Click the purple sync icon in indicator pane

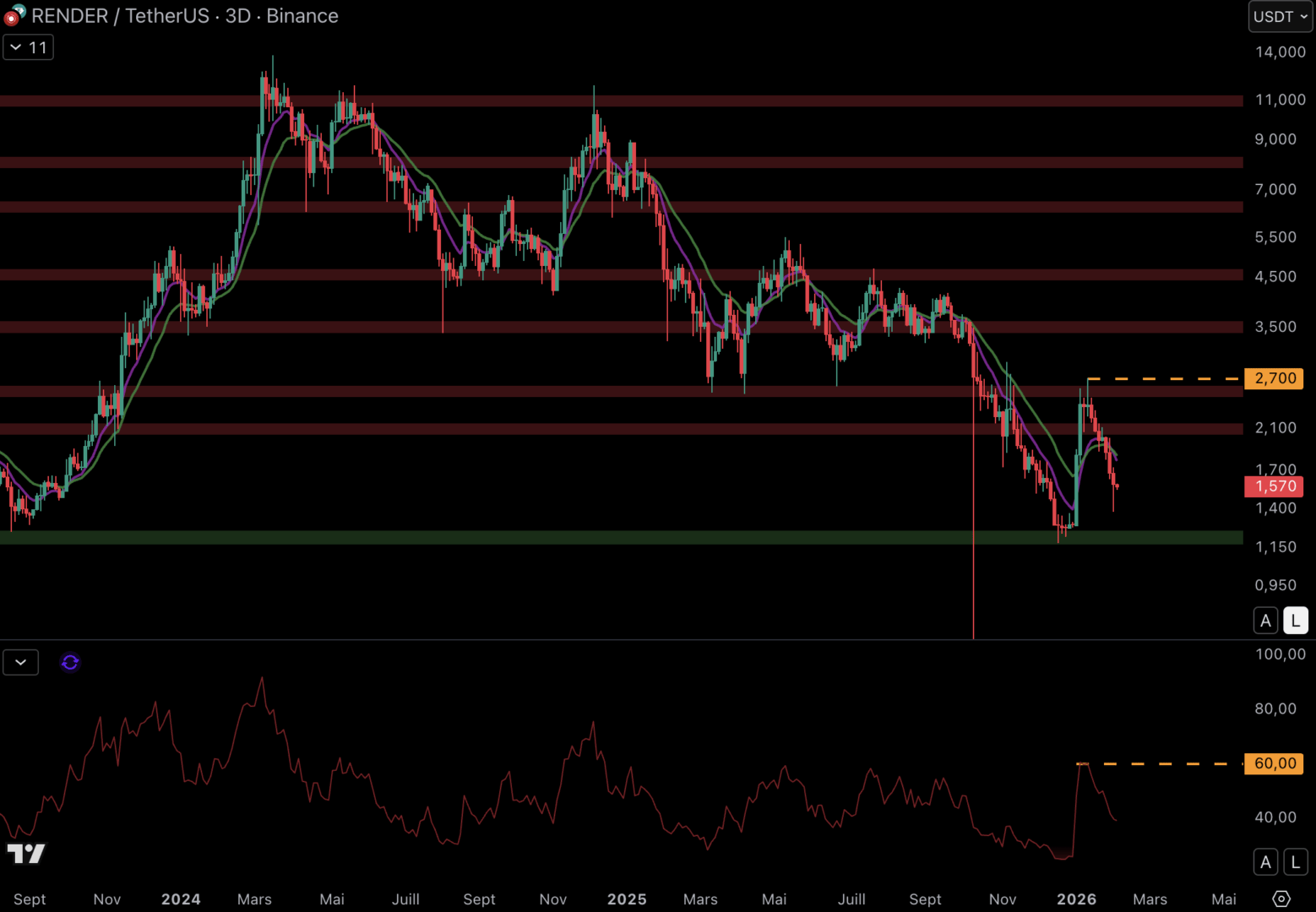(70, 663)
